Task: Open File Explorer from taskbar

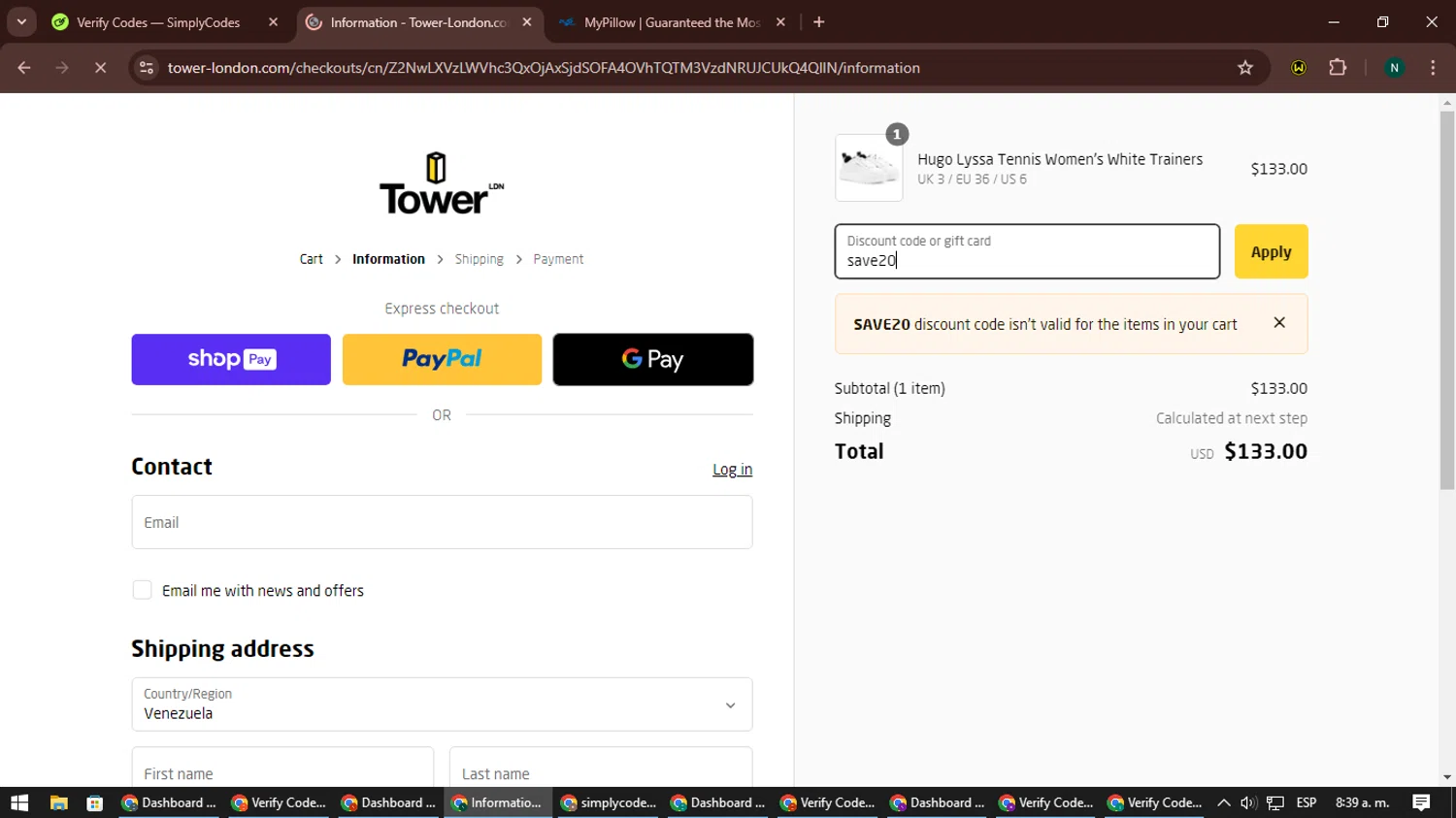Action: [x=58, y=802]
